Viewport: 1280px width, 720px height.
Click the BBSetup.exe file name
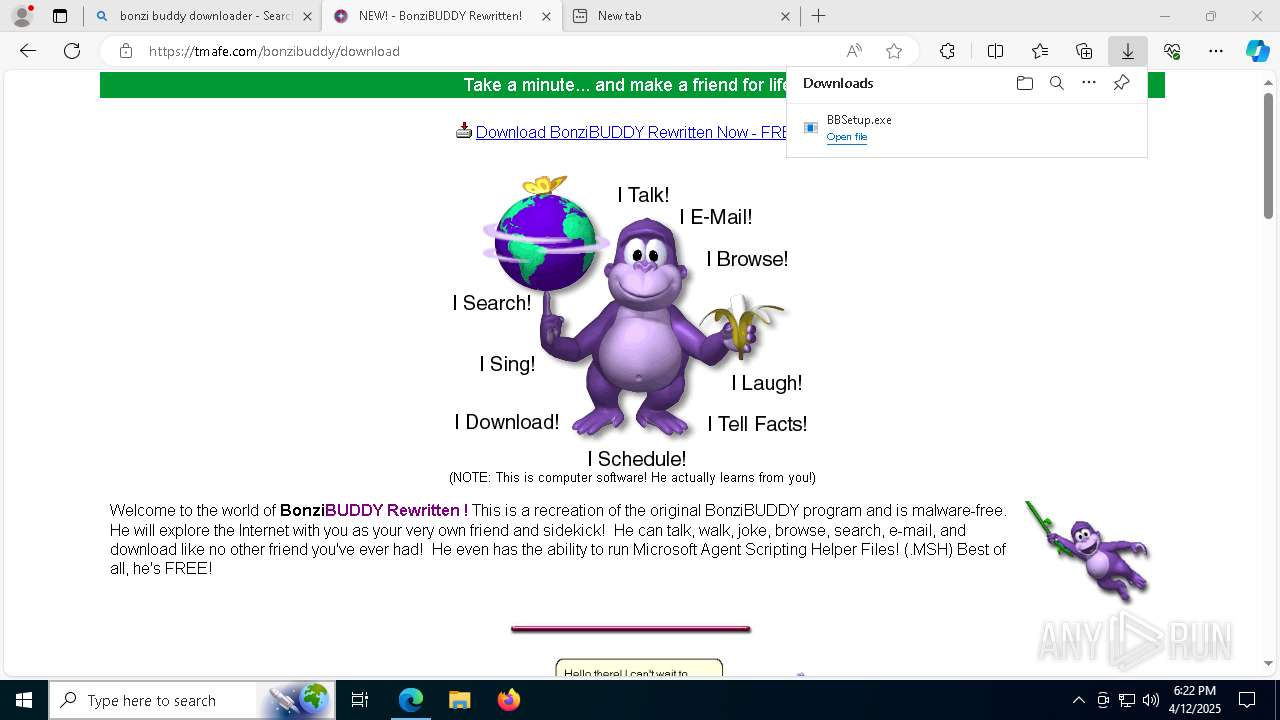(859, 120)
